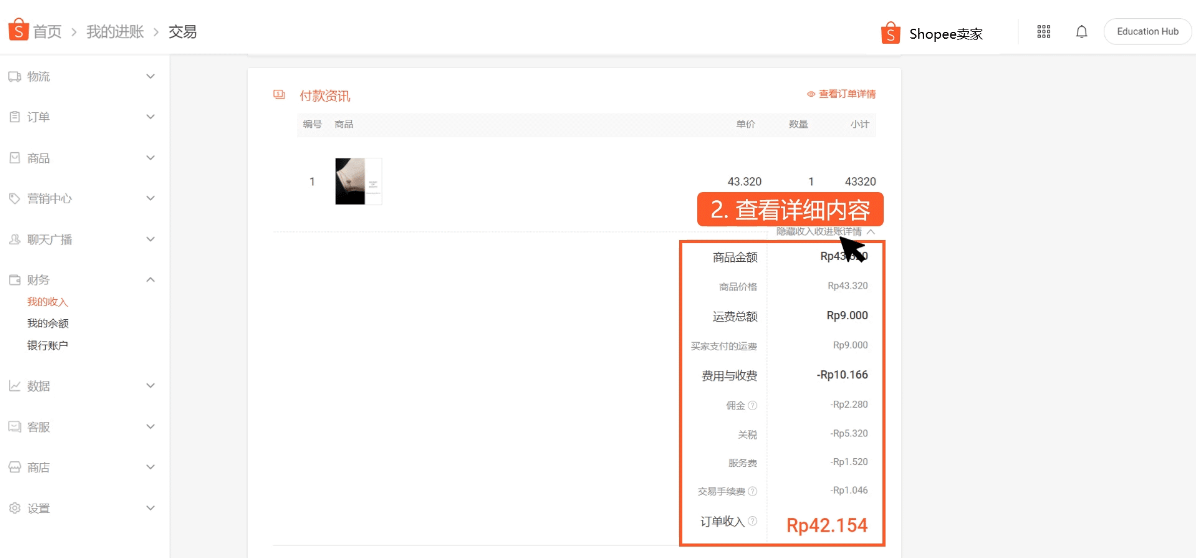Open the apps grid icon

[1044, 31]
